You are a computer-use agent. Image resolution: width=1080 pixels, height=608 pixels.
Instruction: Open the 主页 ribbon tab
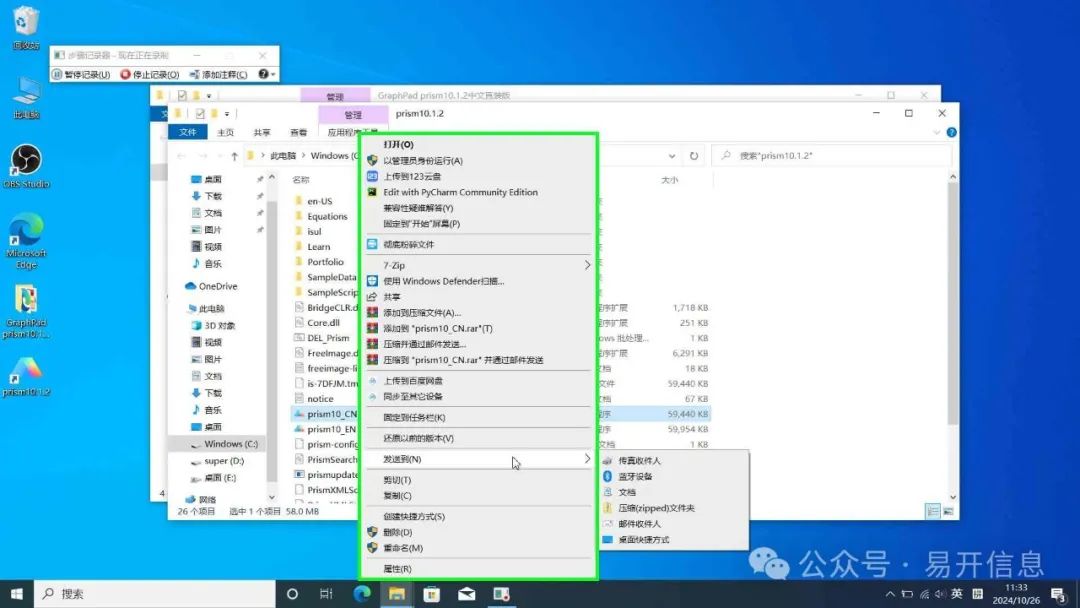pos(225,132)
